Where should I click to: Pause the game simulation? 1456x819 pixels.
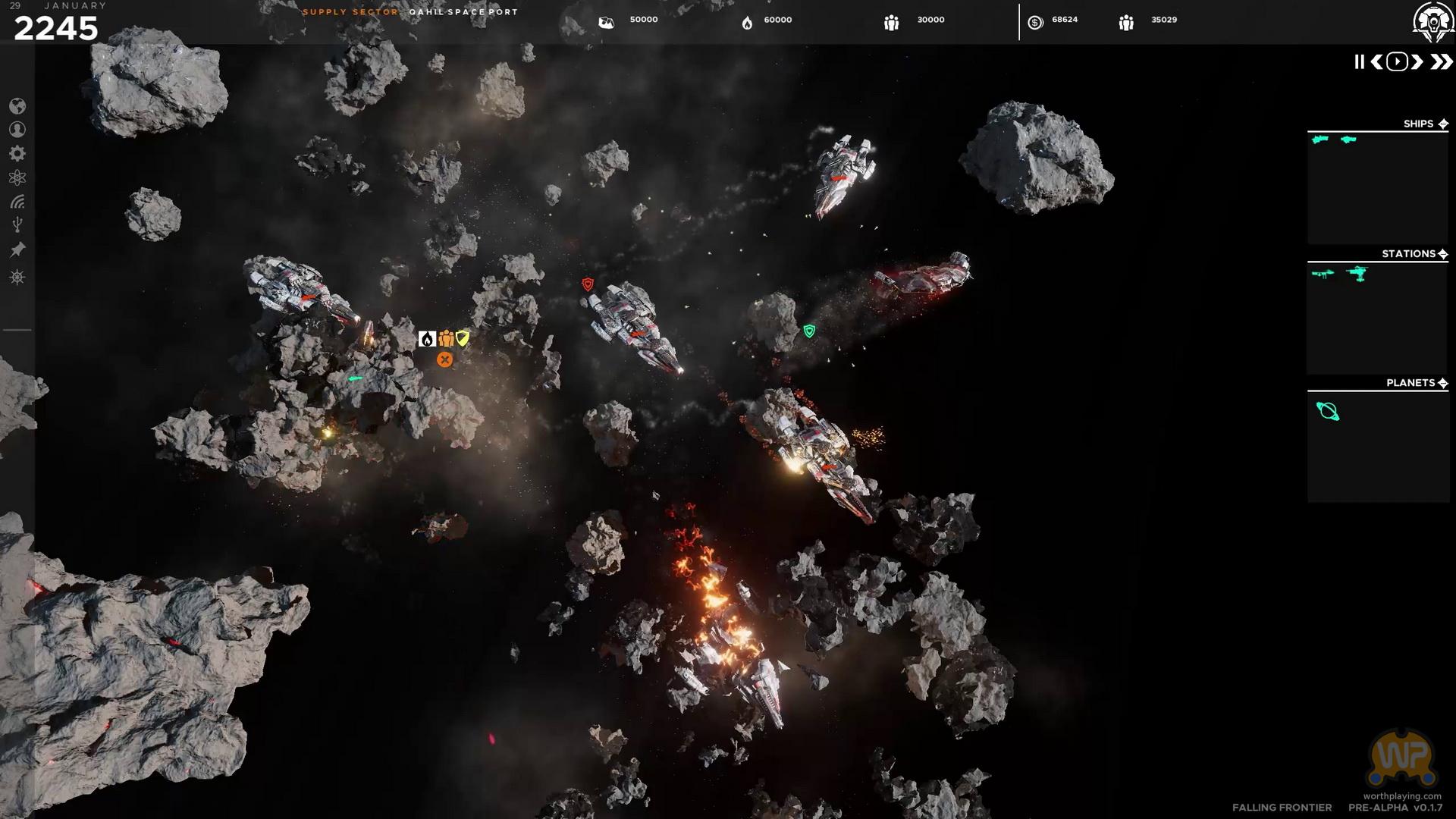click(1359, 62)
